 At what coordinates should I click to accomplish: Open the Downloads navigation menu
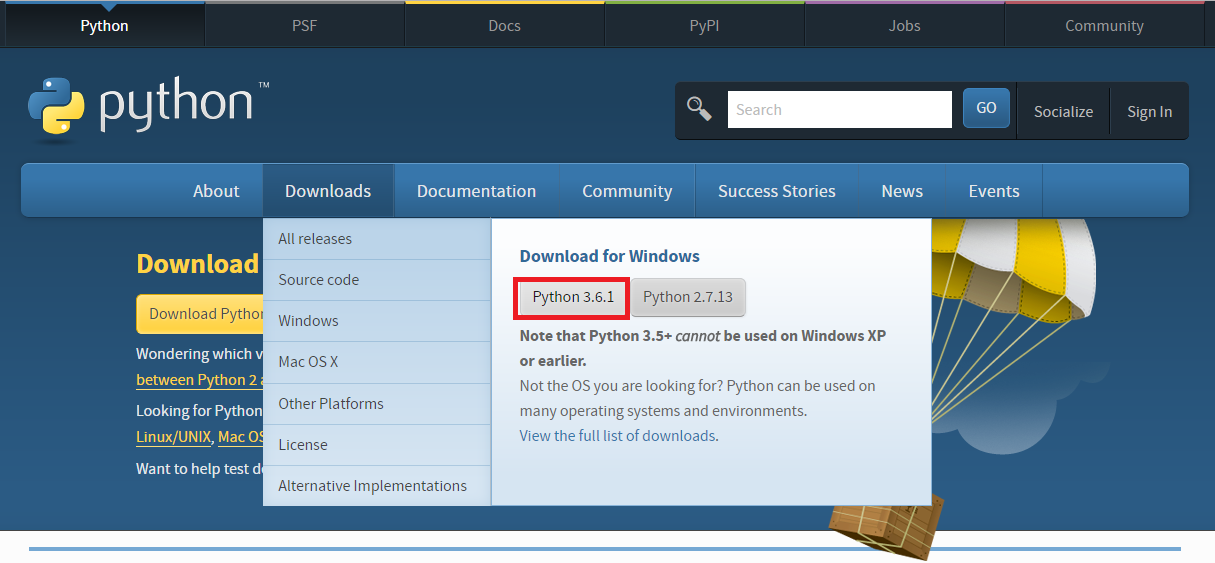tap(328, 191)
